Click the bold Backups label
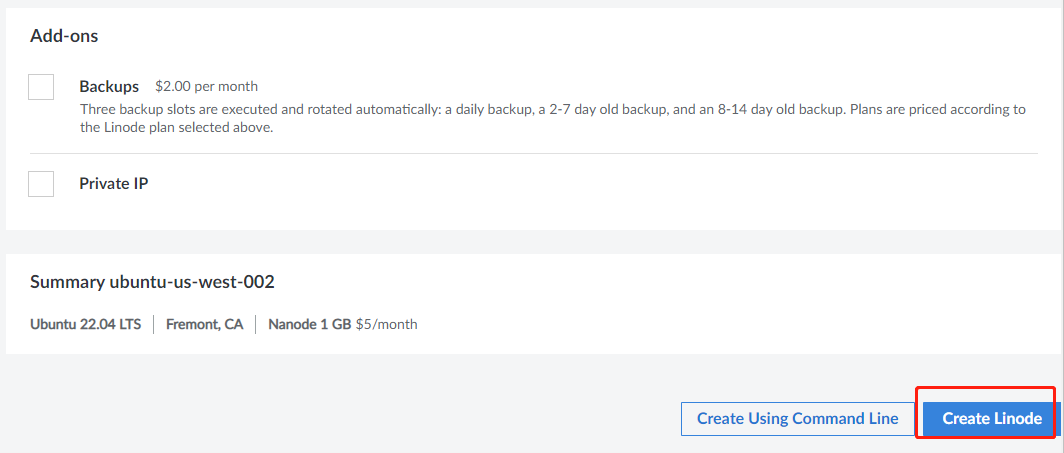This screenshot has height=453, width=1064. click(109, 86)
